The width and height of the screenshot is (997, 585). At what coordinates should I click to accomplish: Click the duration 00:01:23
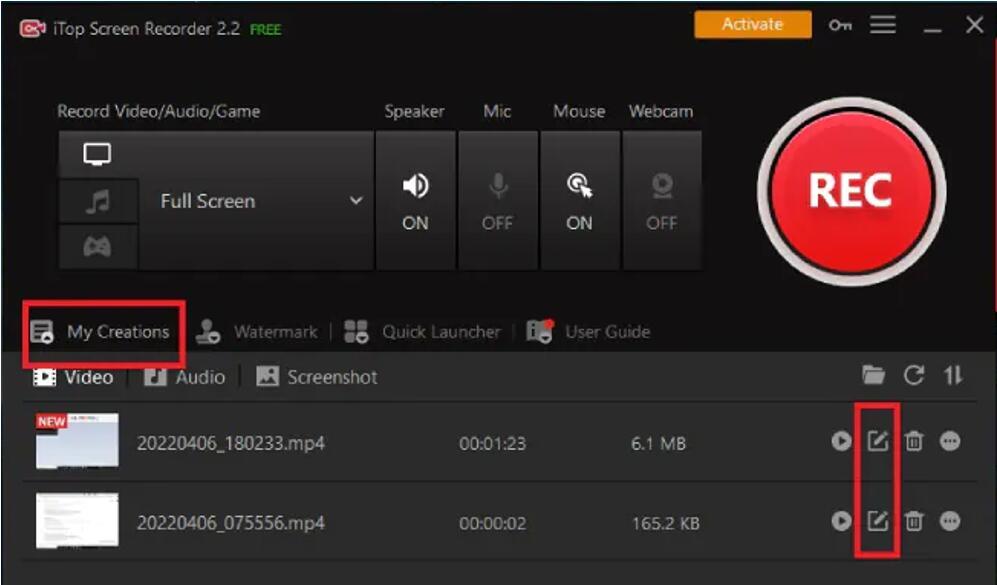pyautogui.click(x=493, y=443)
